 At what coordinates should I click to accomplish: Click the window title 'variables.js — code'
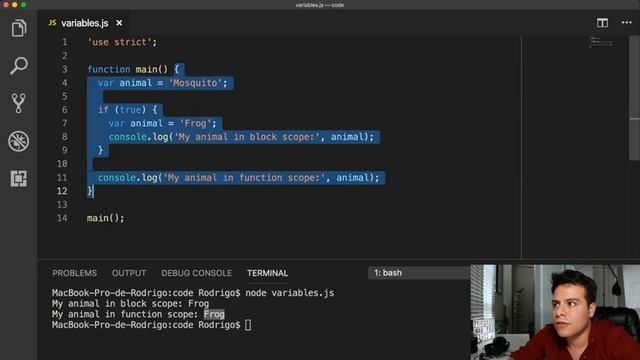pos(320,5)
